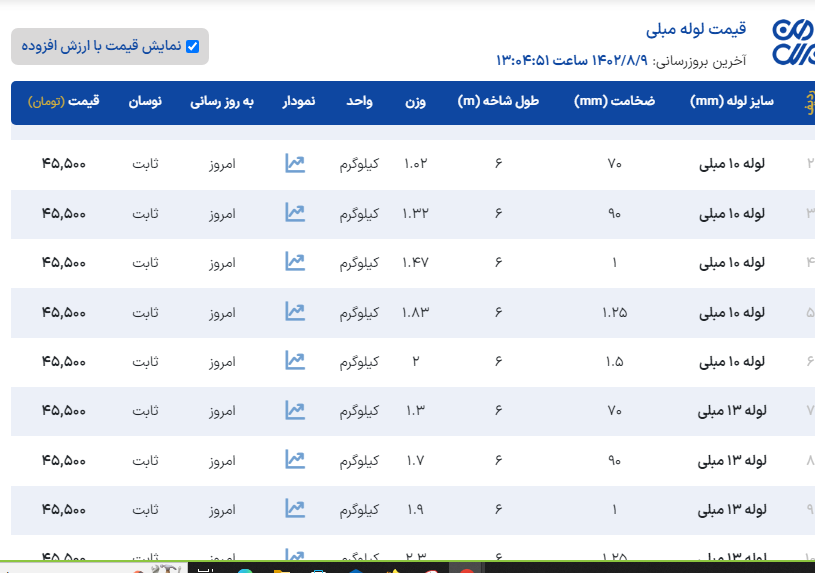Viewport: 815px width, 573px height.
Task: Open لوله ۱۳ مبلی link with 1.3 weight
Action: 732,410
